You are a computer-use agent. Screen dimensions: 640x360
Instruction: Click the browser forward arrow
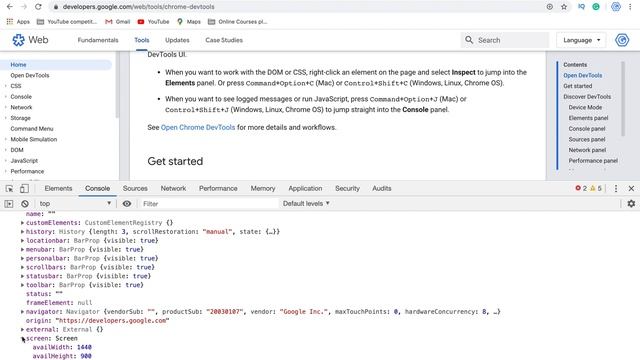24,7
